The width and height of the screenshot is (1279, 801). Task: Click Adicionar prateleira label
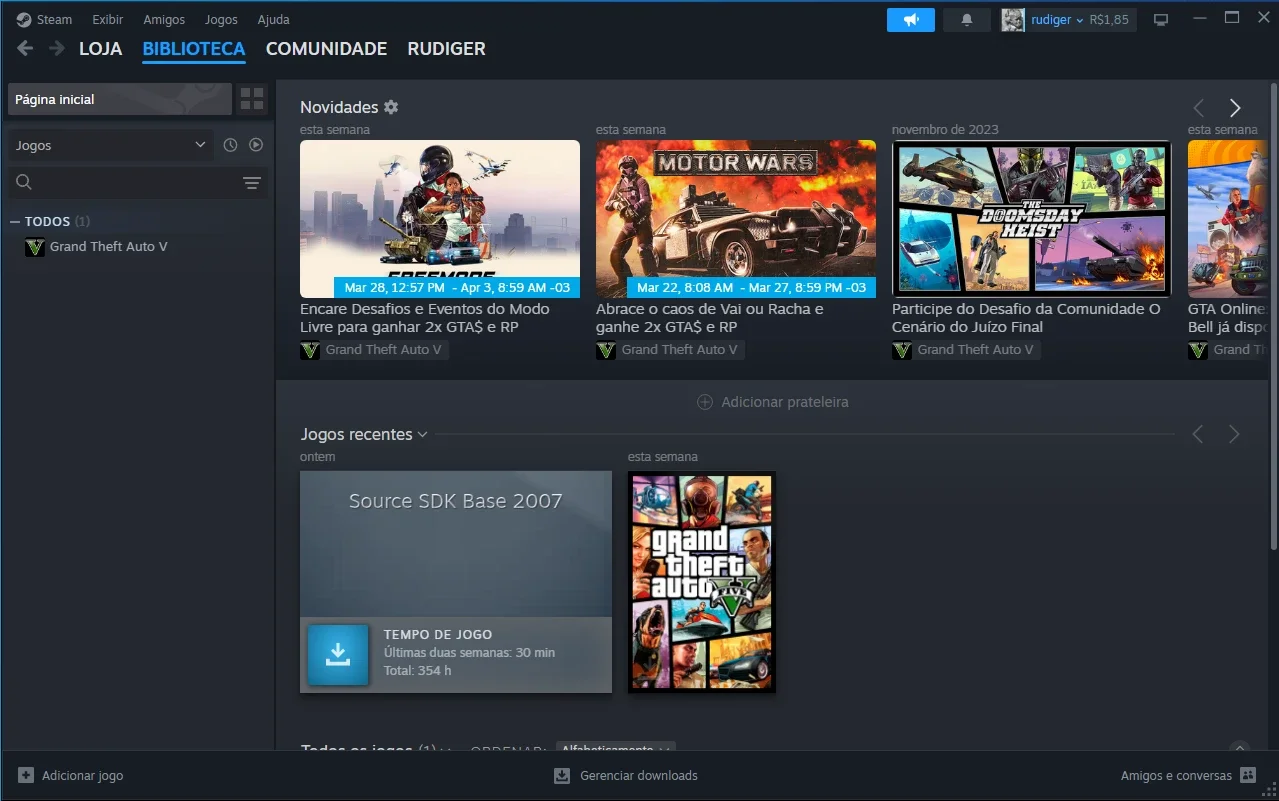[x=785, y=402]
